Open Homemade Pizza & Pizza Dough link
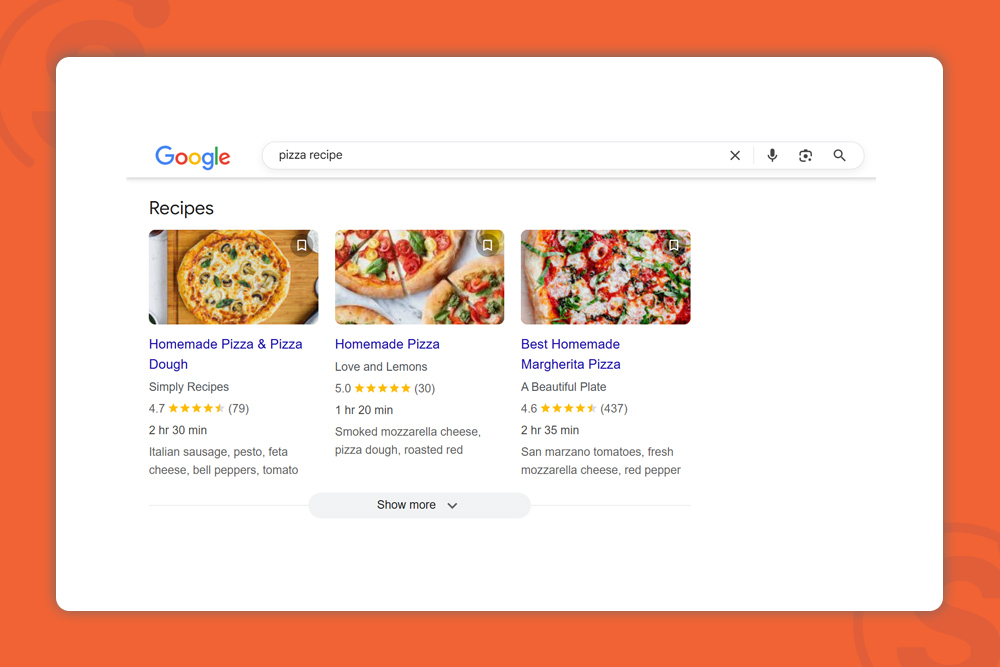 coord(225,354)
